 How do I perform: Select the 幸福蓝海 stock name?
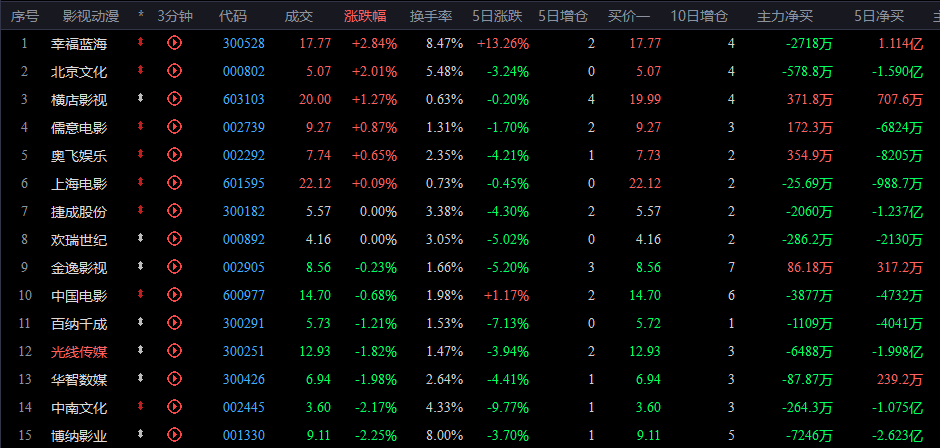click(79, 43)
